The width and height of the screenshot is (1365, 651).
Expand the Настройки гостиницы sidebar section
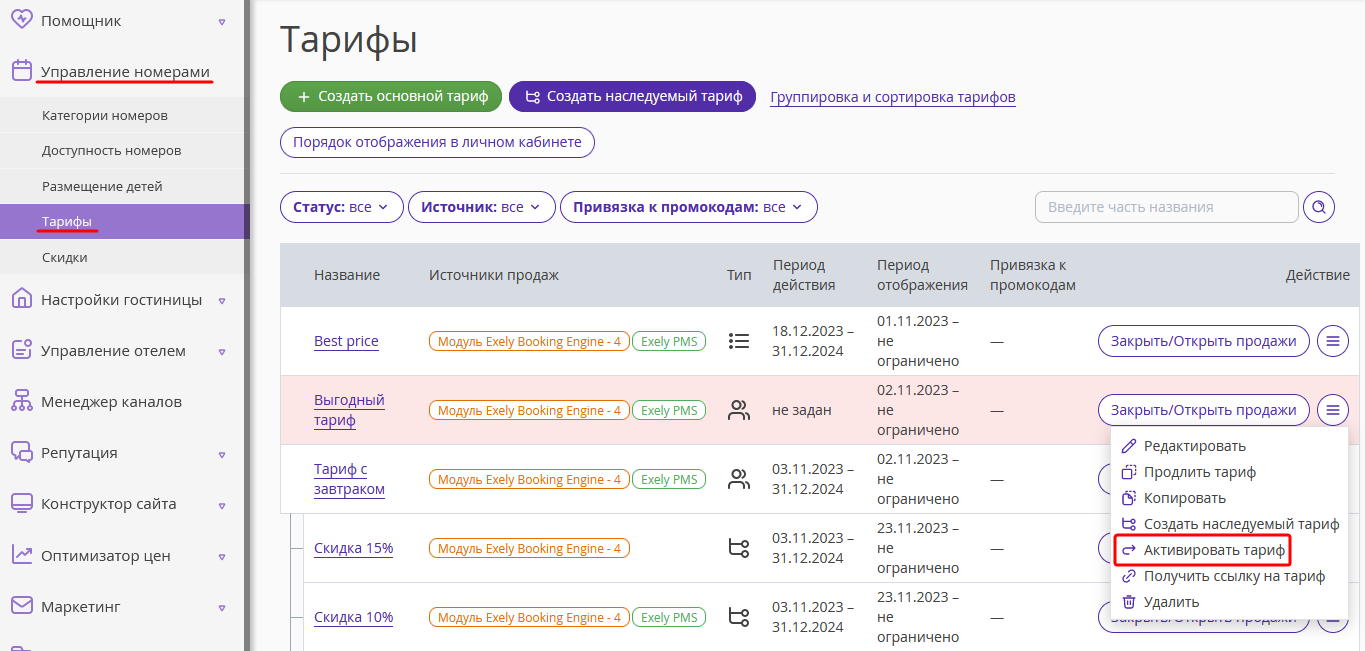[x=122, y=300]
